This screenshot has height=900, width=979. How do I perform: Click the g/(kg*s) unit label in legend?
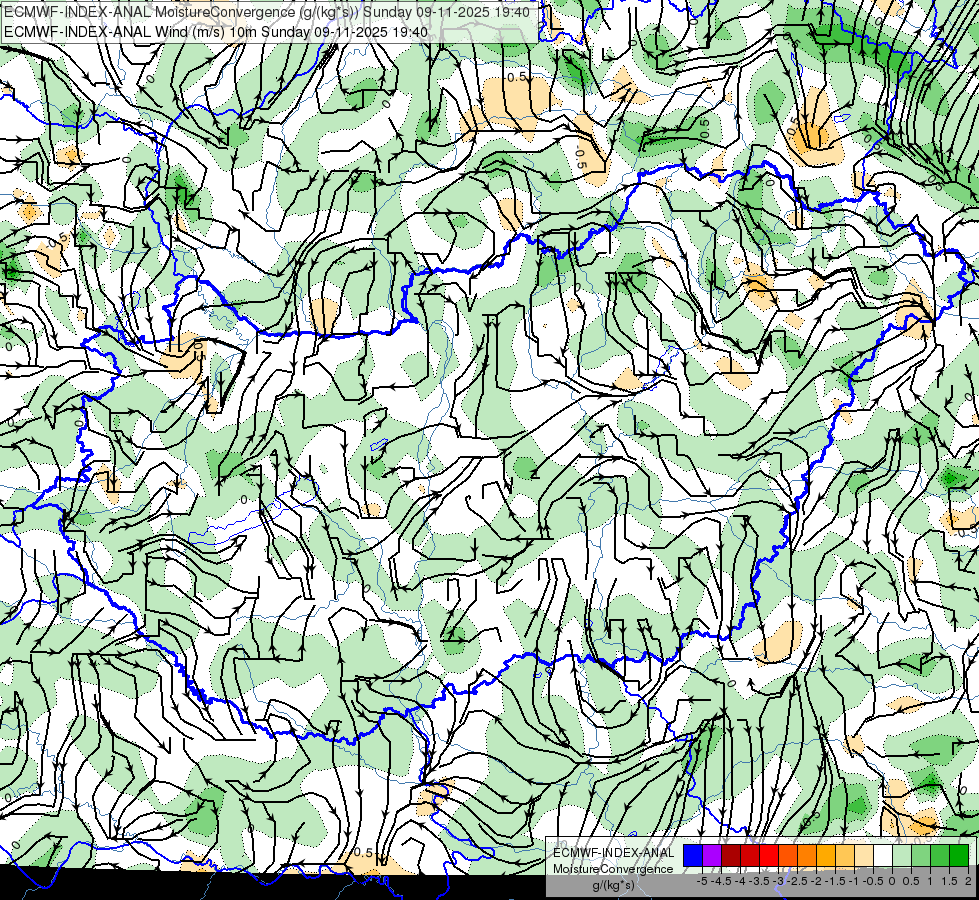click(614, 886)
